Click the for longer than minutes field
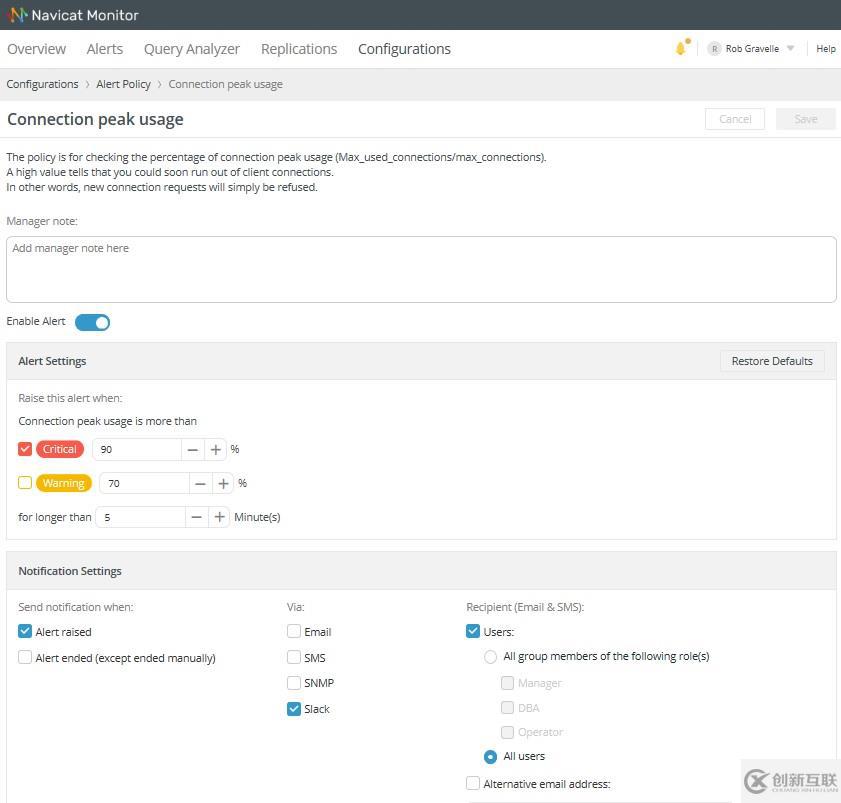The height and width of the screenshot is (803, 841). point(141,517)
